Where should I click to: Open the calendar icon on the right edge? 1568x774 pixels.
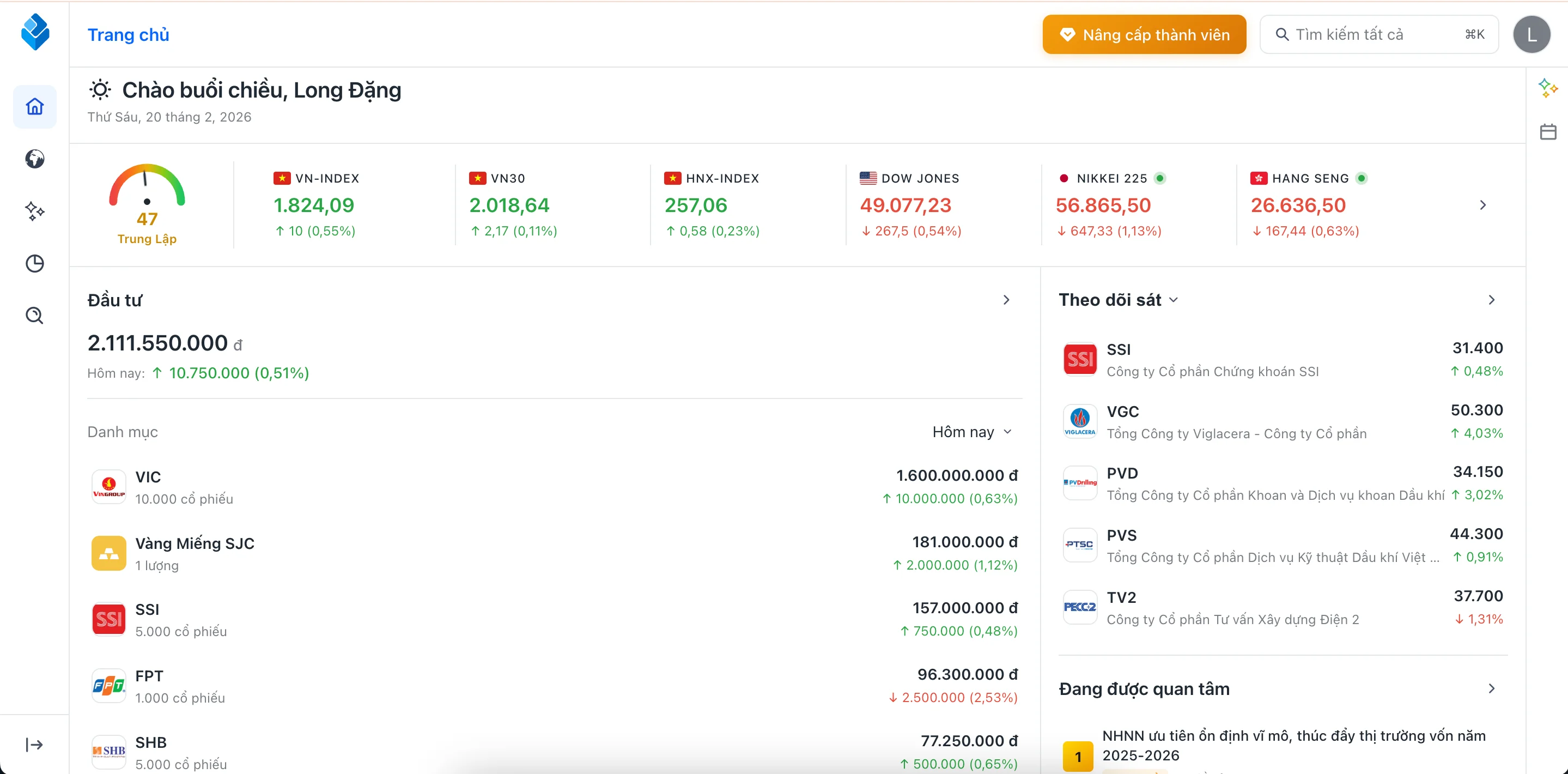(1548, 131)
